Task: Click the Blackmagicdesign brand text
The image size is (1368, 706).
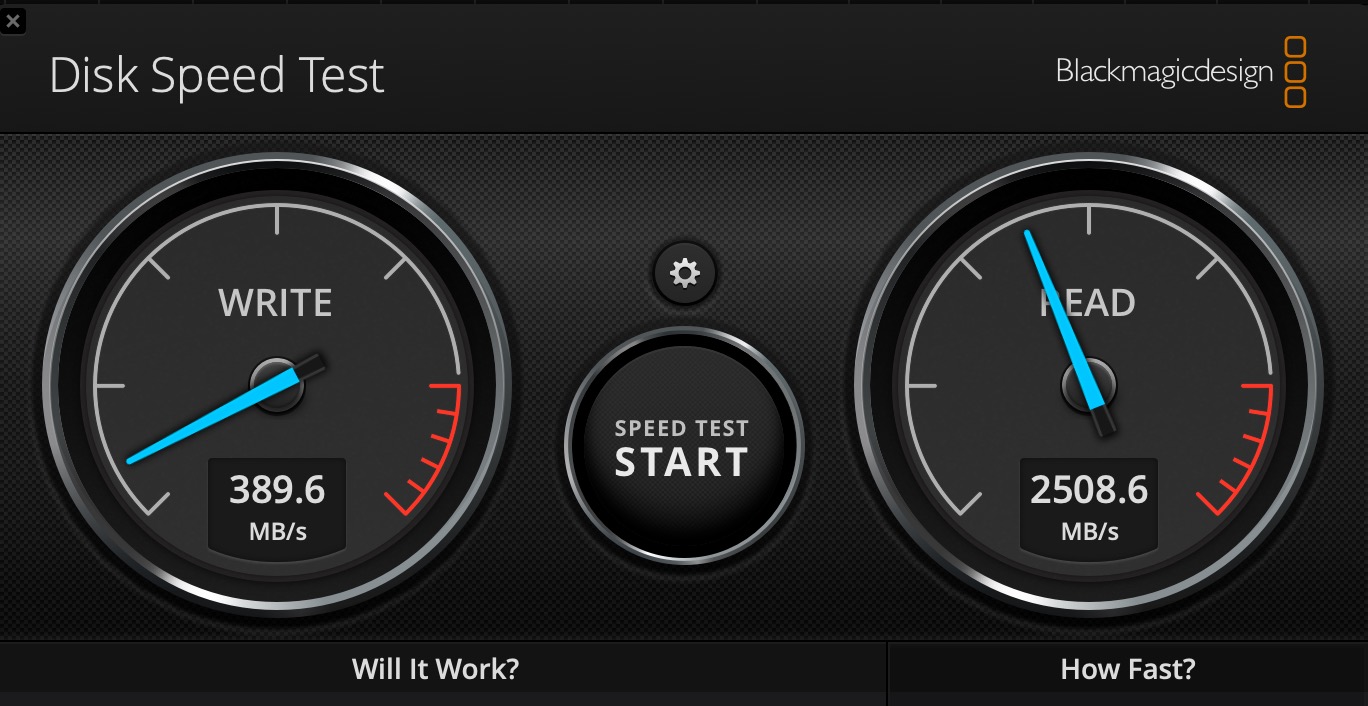Action: (1164, 72)
